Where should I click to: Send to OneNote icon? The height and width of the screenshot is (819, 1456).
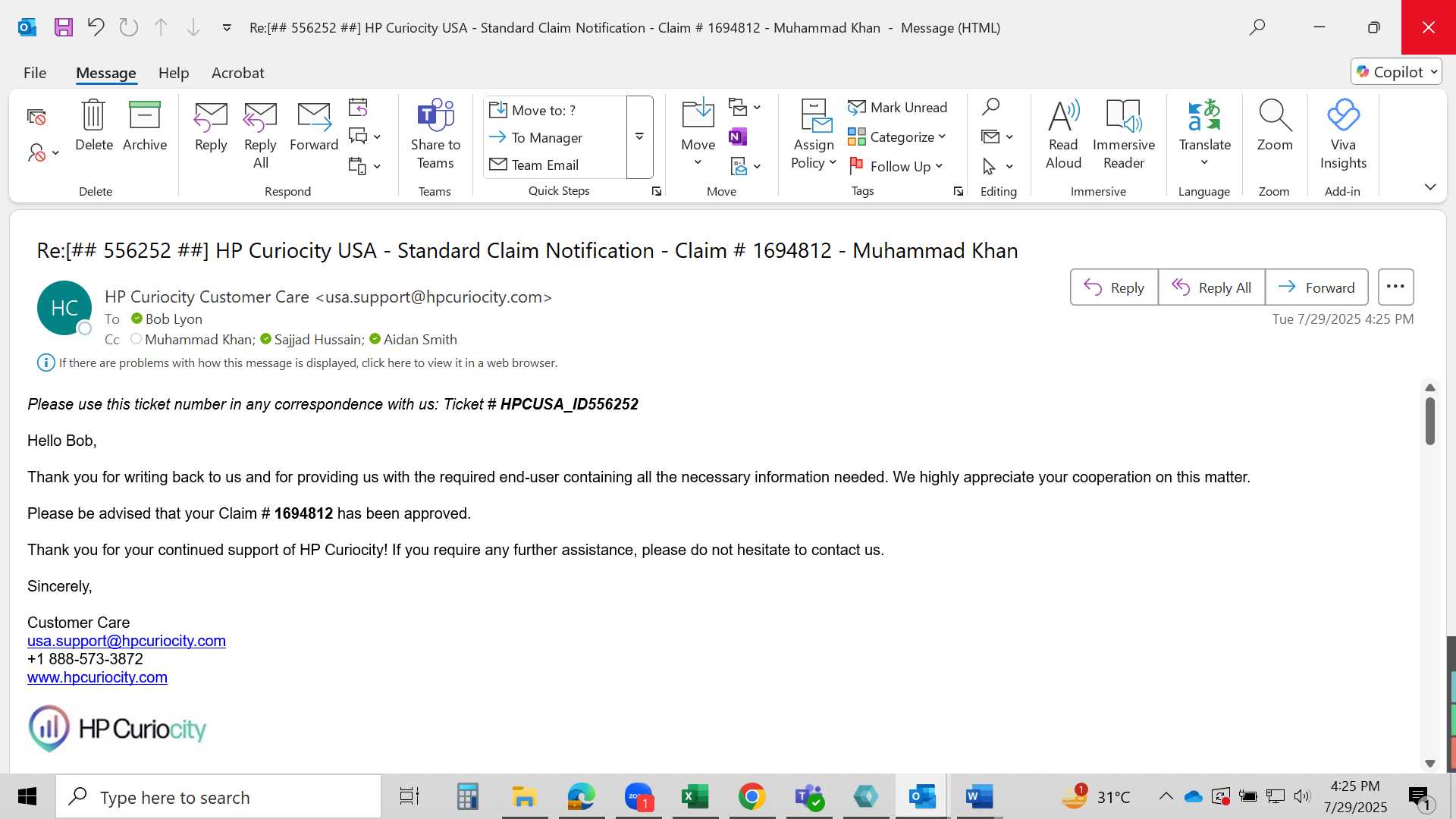(738, 136)
